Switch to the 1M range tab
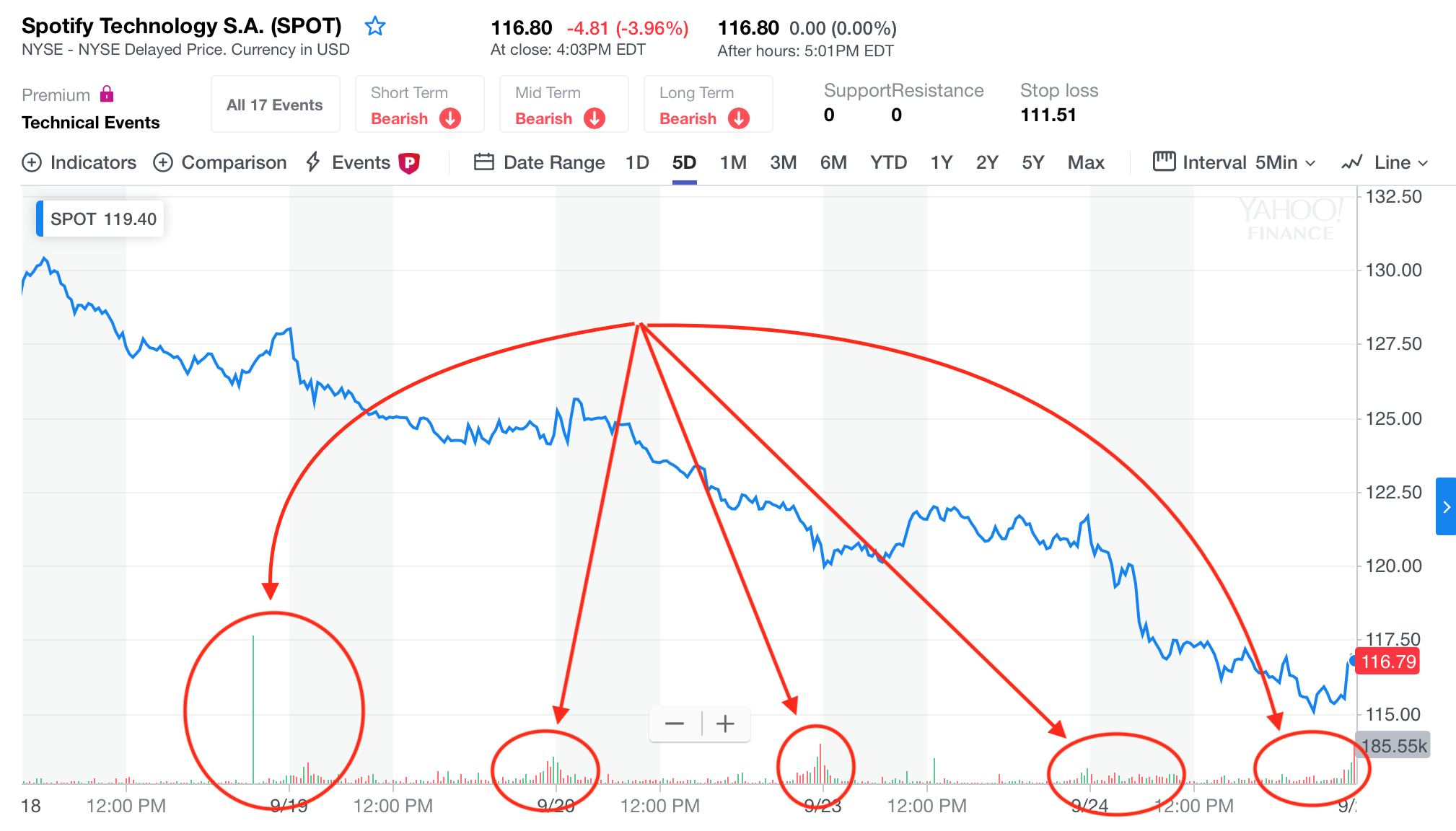Image resolution: width=1456 pixels, height=831 pixels. point(733,162)
